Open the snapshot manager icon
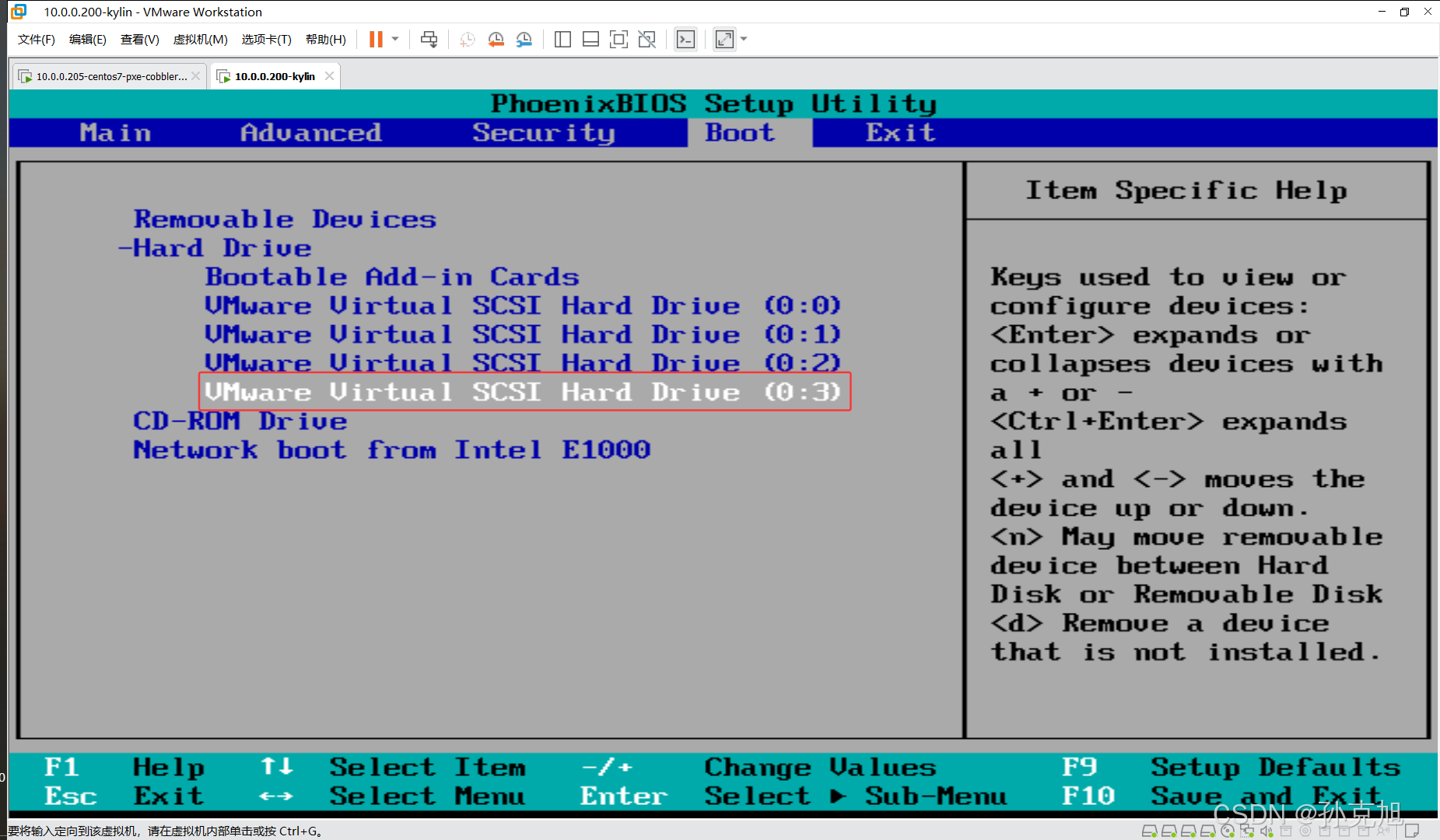The height and width of the screenshot is (840, 1440). click(x=524, y=39)
